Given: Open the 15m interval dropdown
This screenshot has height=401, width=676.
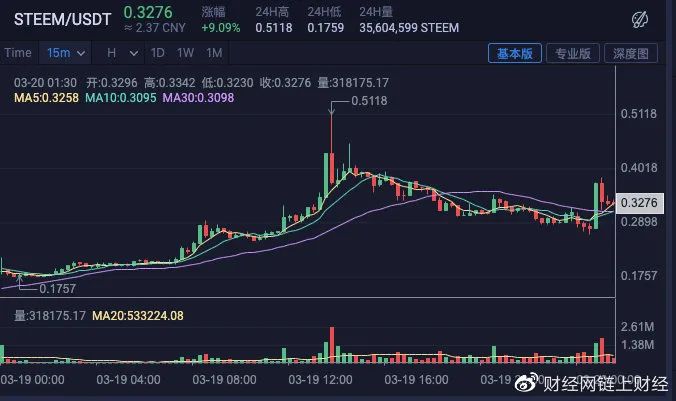Looking at the screenshot, I should (x=66, y=53).
